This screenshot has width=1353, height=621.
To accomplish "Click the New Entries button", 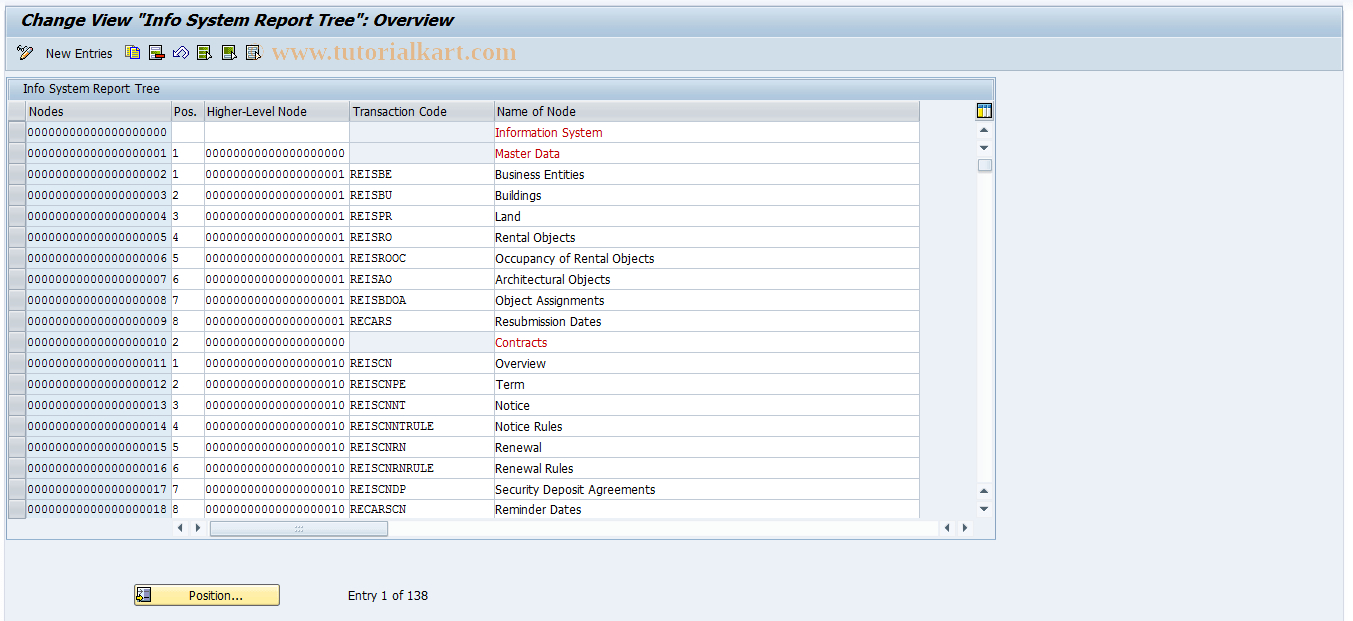I will point(79,53).
